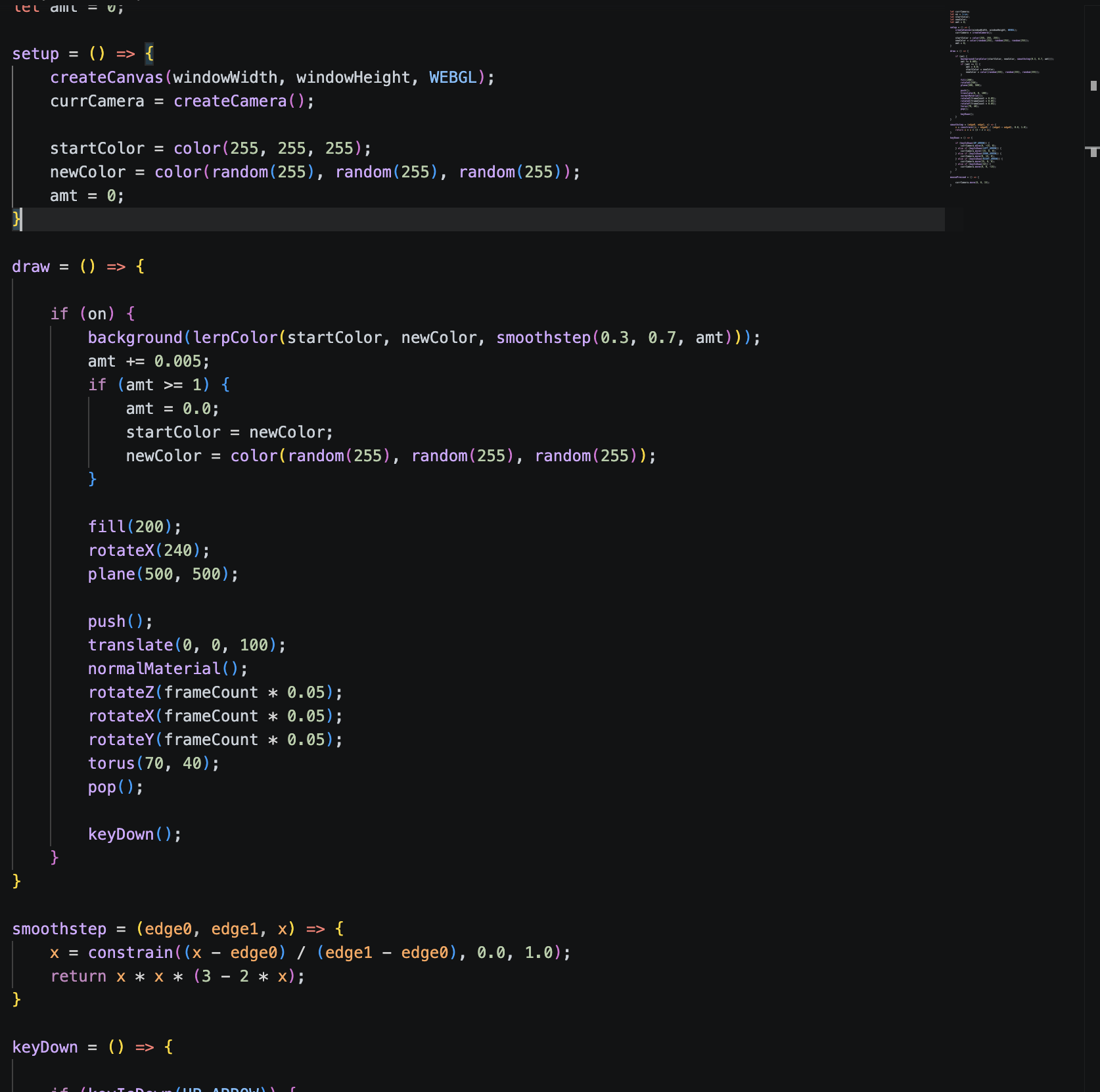This screenshot has width=1100, height=1092.
Task: Click the background lerpColor call
Action: coord(135,337)
